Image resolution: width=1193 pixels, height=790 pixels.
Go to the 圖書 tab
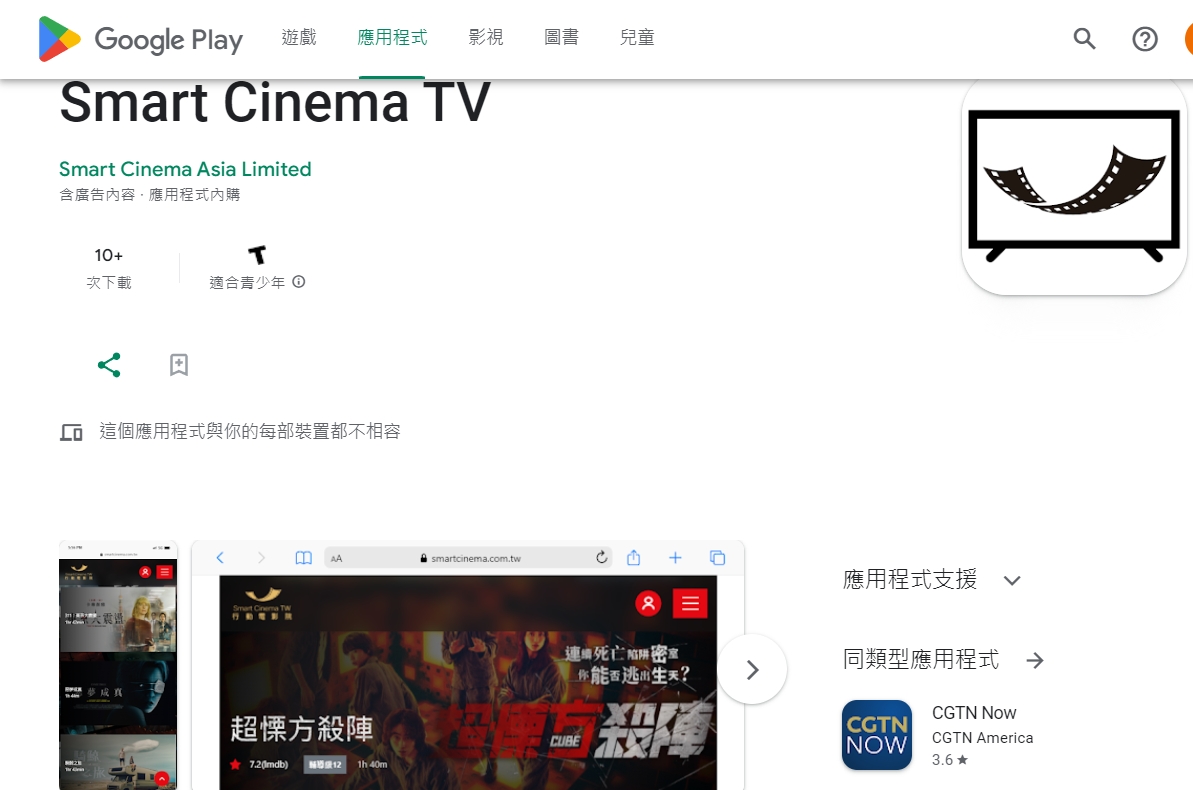click(562, 37)
